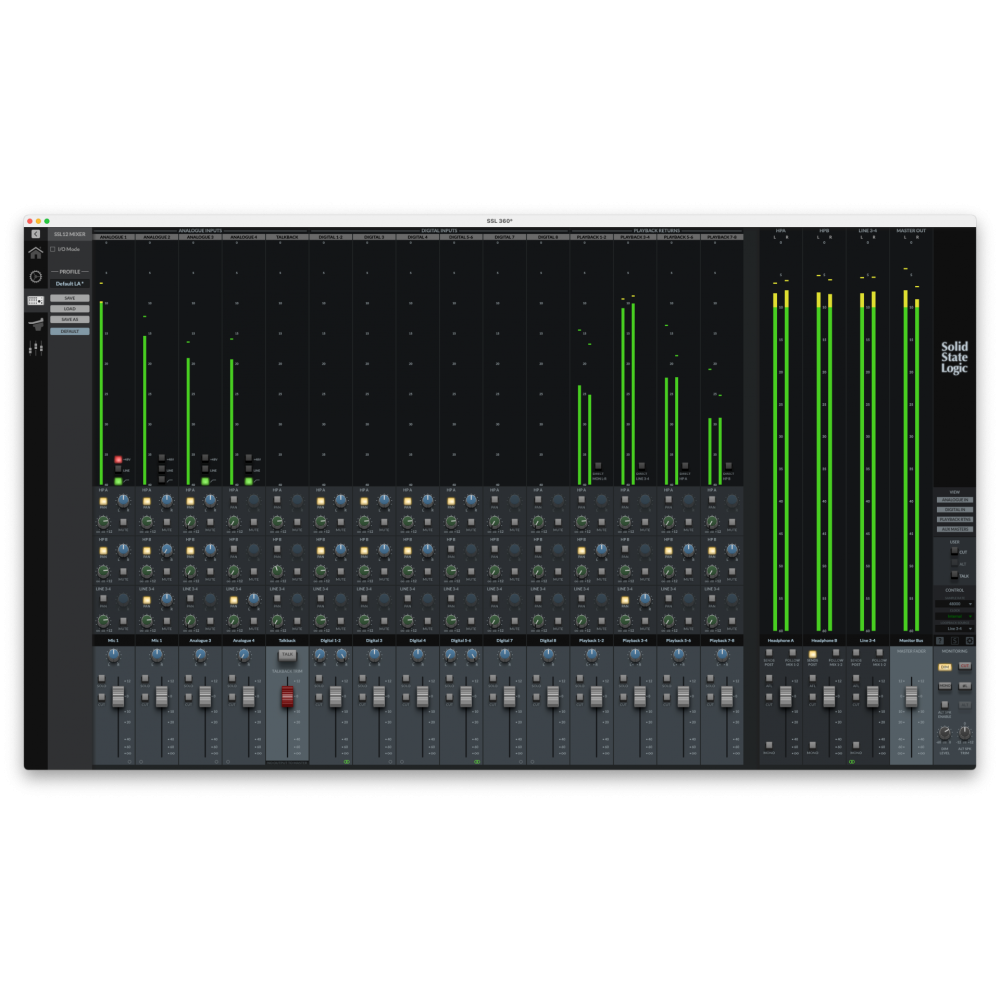Open the Sample Rate 48000 dropdown
Viewport: 1000px width, 1000px height.
955,604
